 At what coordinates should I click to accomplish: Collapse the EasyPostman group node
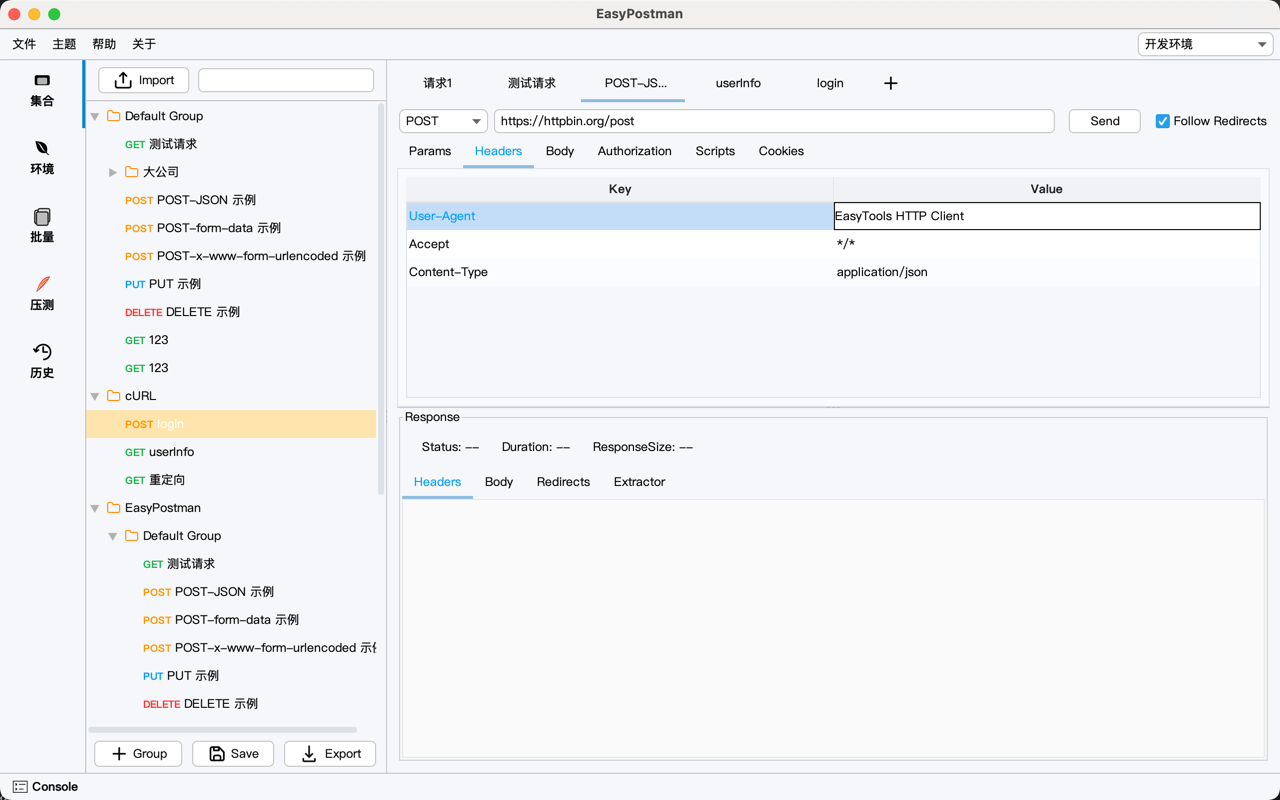95,509
